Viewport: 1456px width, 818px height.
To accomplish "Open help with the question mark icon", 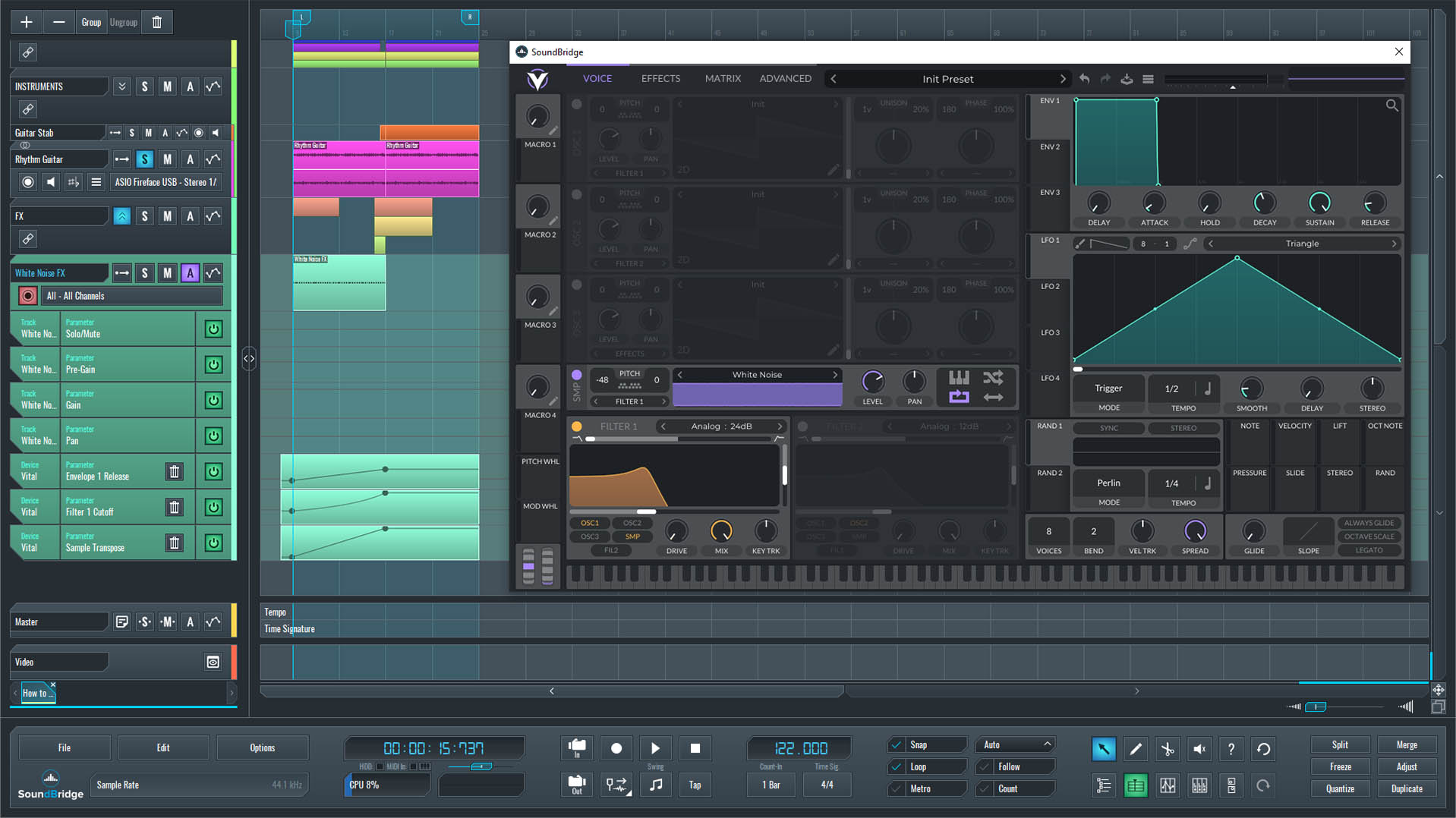I will click(1231, 749).
